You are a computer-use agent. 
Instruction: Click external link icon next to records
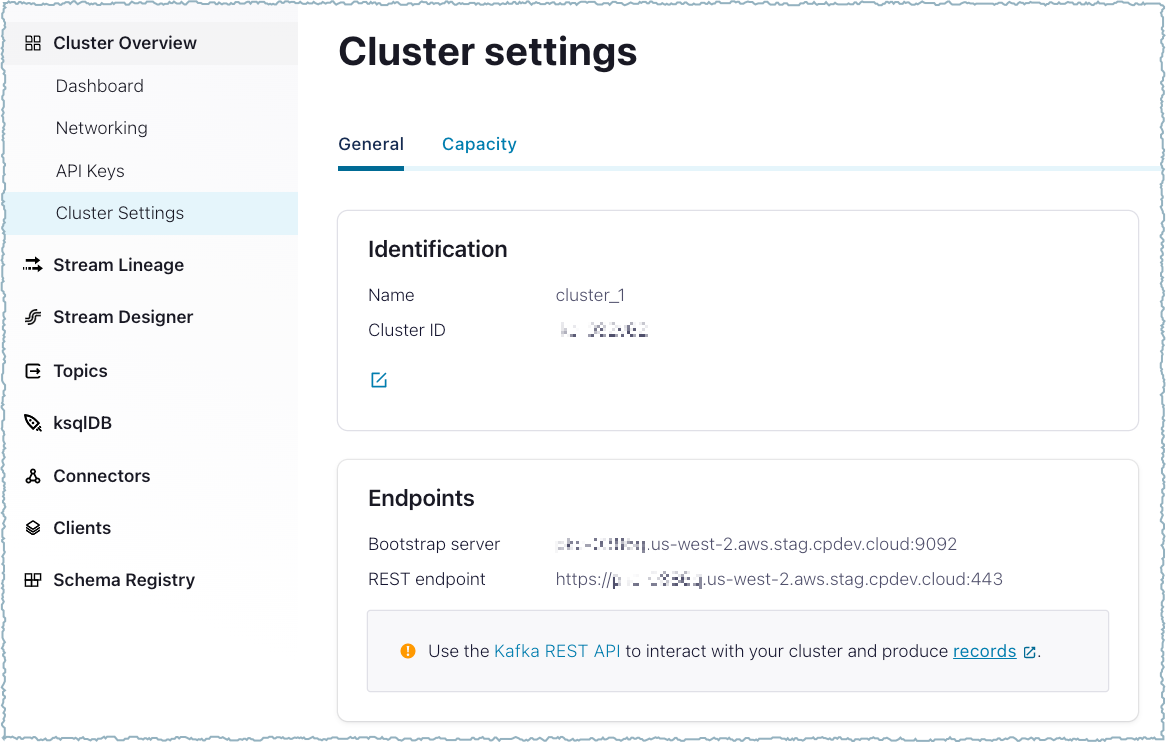tap(1029, 652)
